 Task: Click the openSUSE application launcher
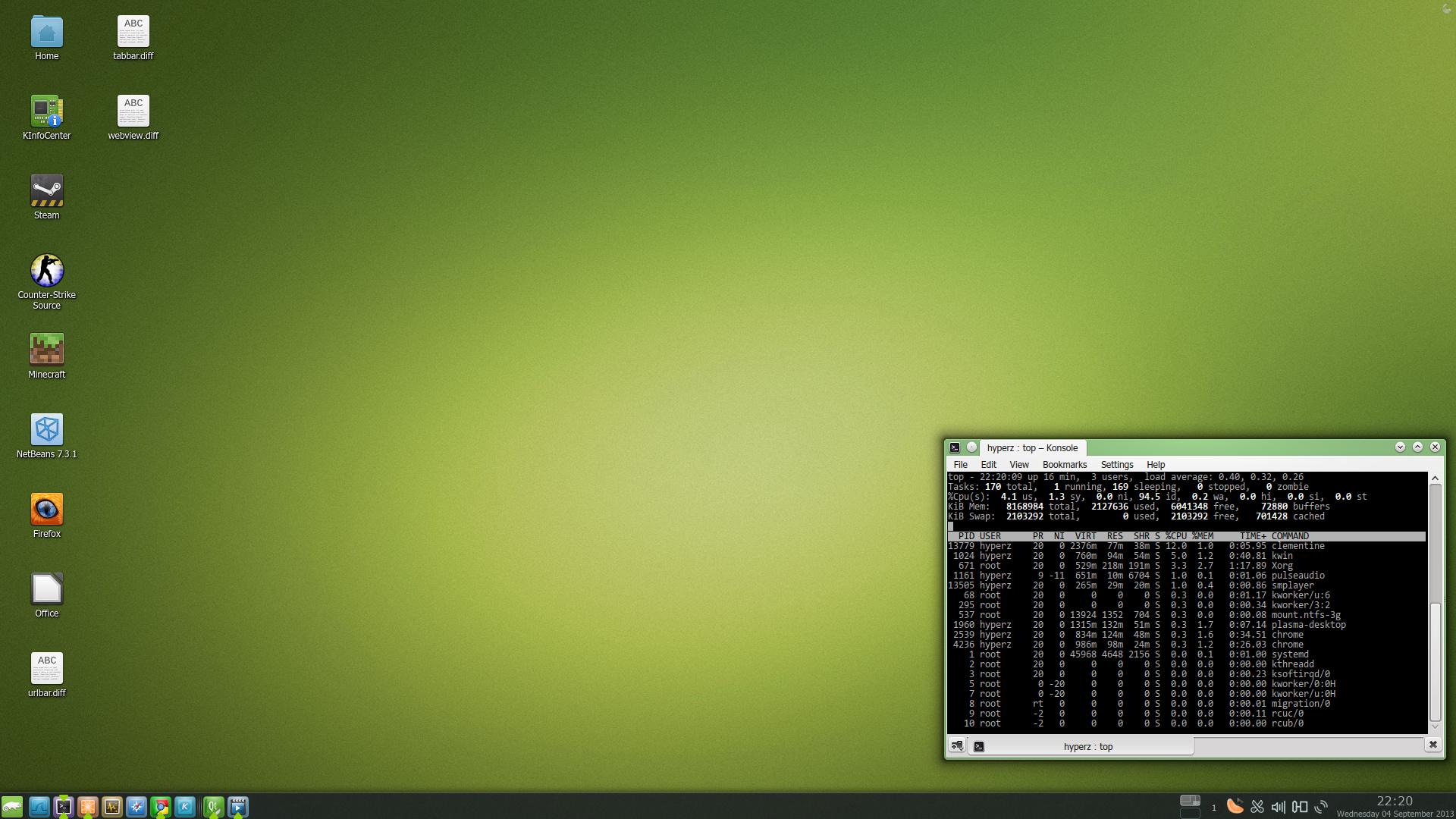coord(12,807)
